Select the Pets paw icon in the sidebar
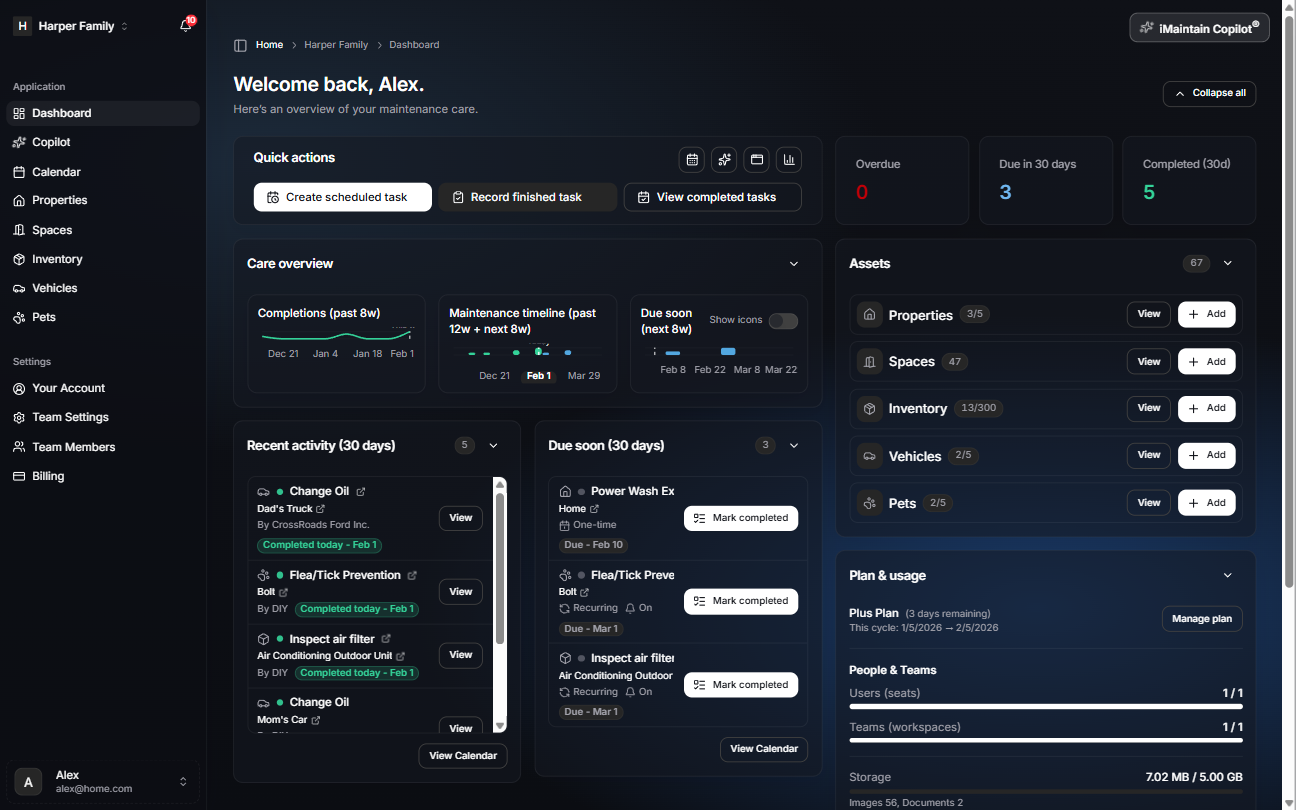 [x=17, y=317]
